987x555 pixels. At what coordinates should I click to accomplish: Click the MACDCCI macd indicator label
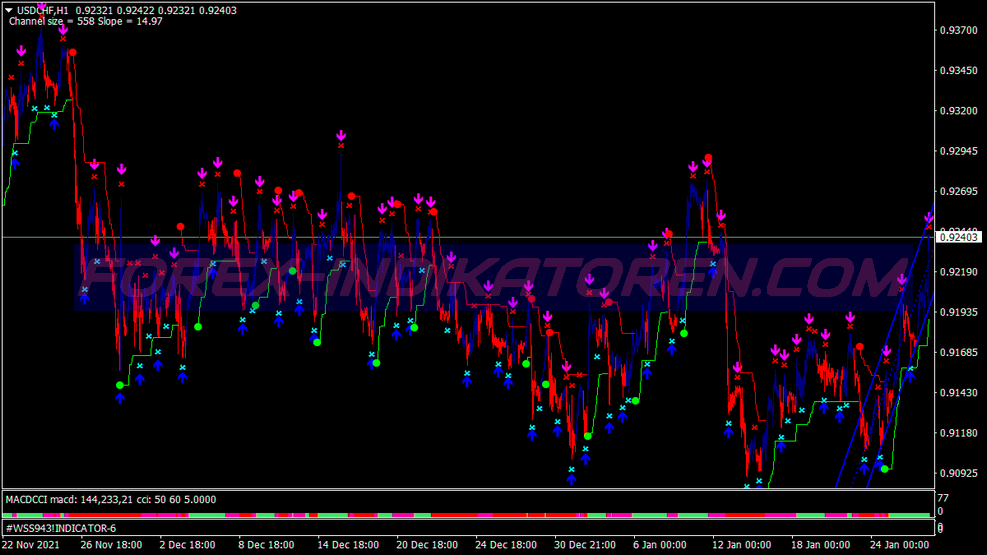click(111, 500)
